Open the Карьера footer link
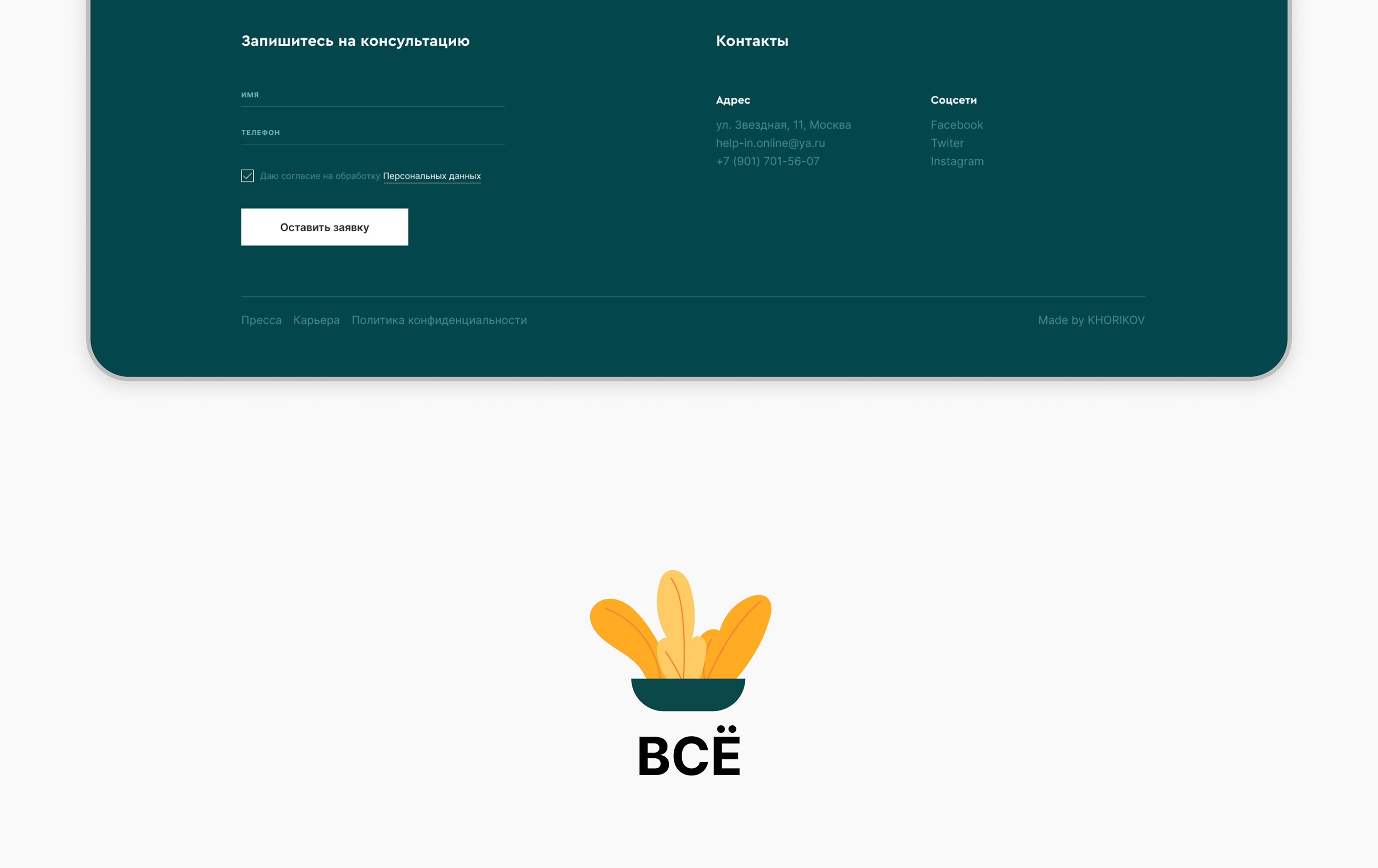Image resolution: width=1378 pixels, height=868 pixels. [316, 320]
